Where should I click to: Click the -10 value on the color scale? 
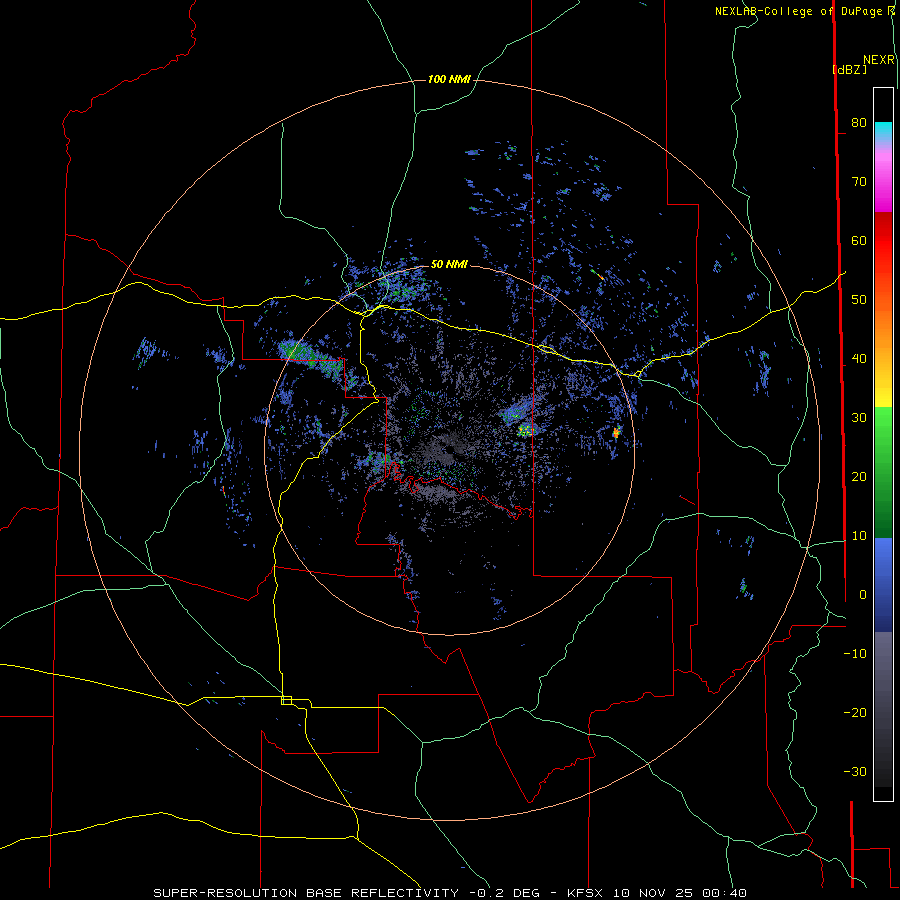click(855, 654)
